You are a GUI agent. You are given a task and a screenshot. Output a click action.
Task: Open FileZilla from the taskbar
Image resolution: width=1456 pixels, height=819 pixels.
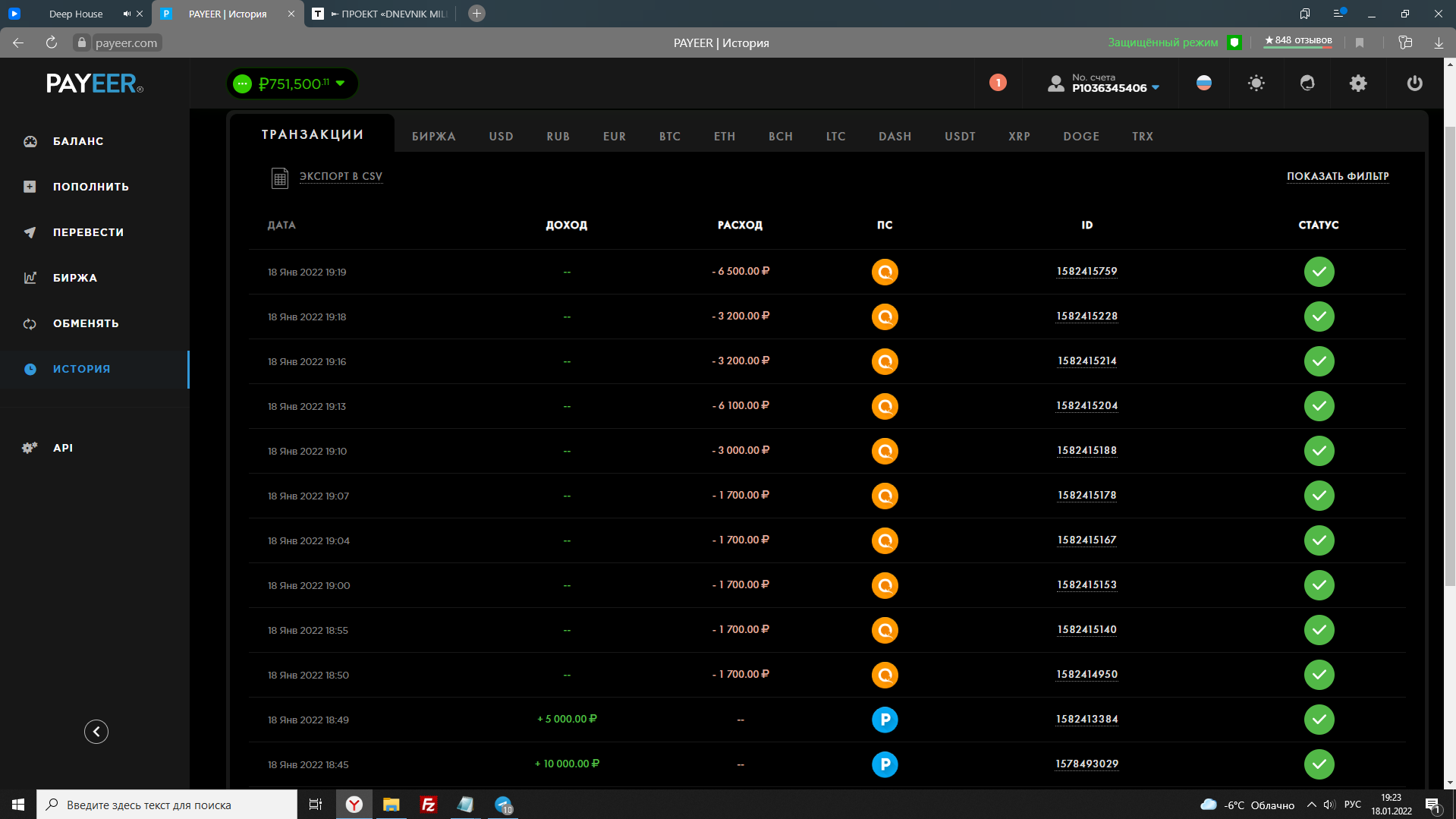[x=428, y=805]
